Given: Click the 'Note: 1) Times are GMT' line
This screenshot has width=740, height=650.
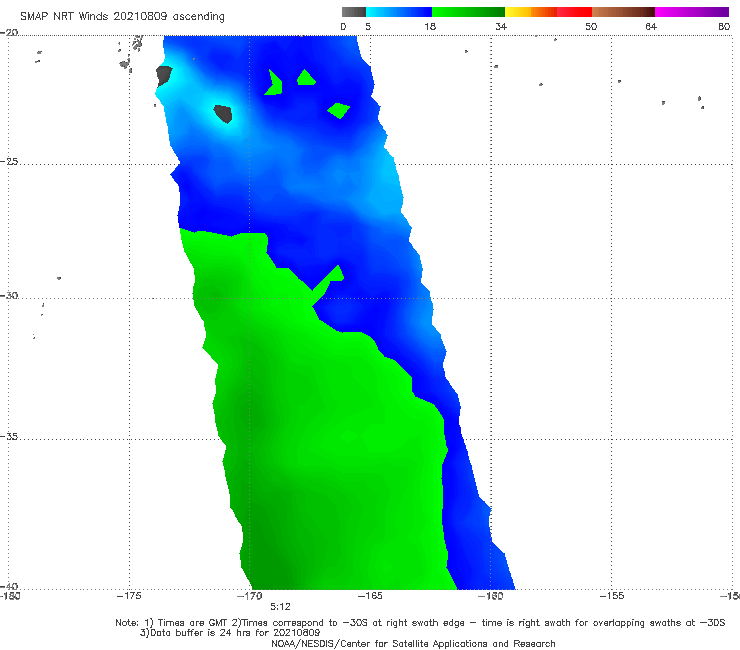Looking at the screenshot, I should pyautogui.click(x=420, y=623).
